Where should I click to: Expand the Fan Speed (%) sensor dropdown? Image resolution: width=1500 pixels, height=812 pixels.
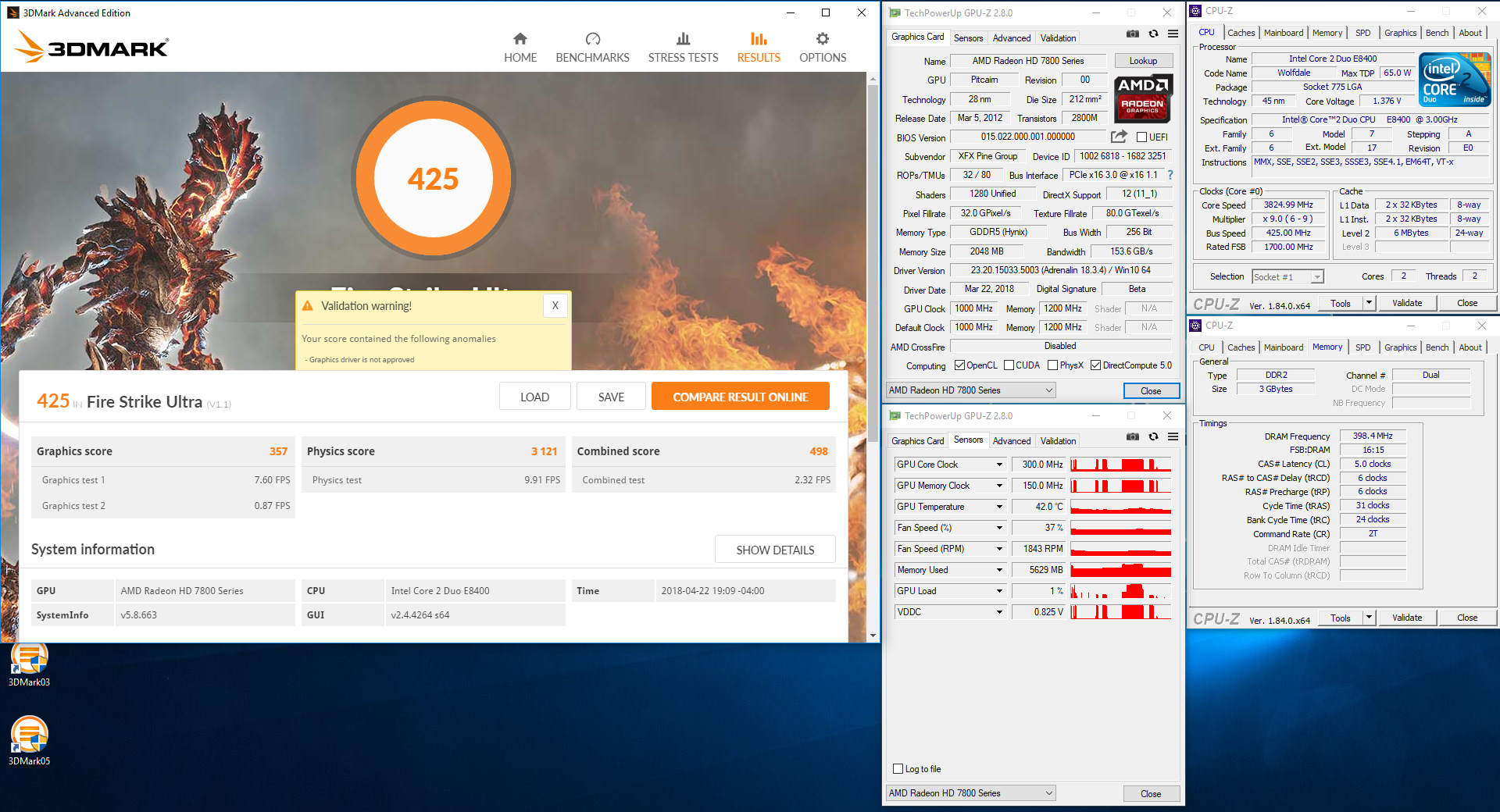pos(999,528)
